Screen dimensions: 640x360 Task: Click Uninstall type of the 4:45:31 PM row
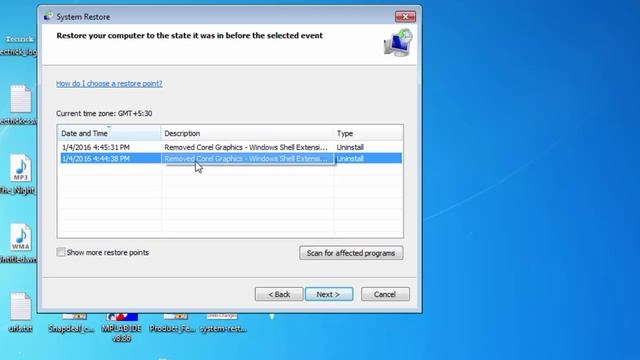click(x=350, y=147)
